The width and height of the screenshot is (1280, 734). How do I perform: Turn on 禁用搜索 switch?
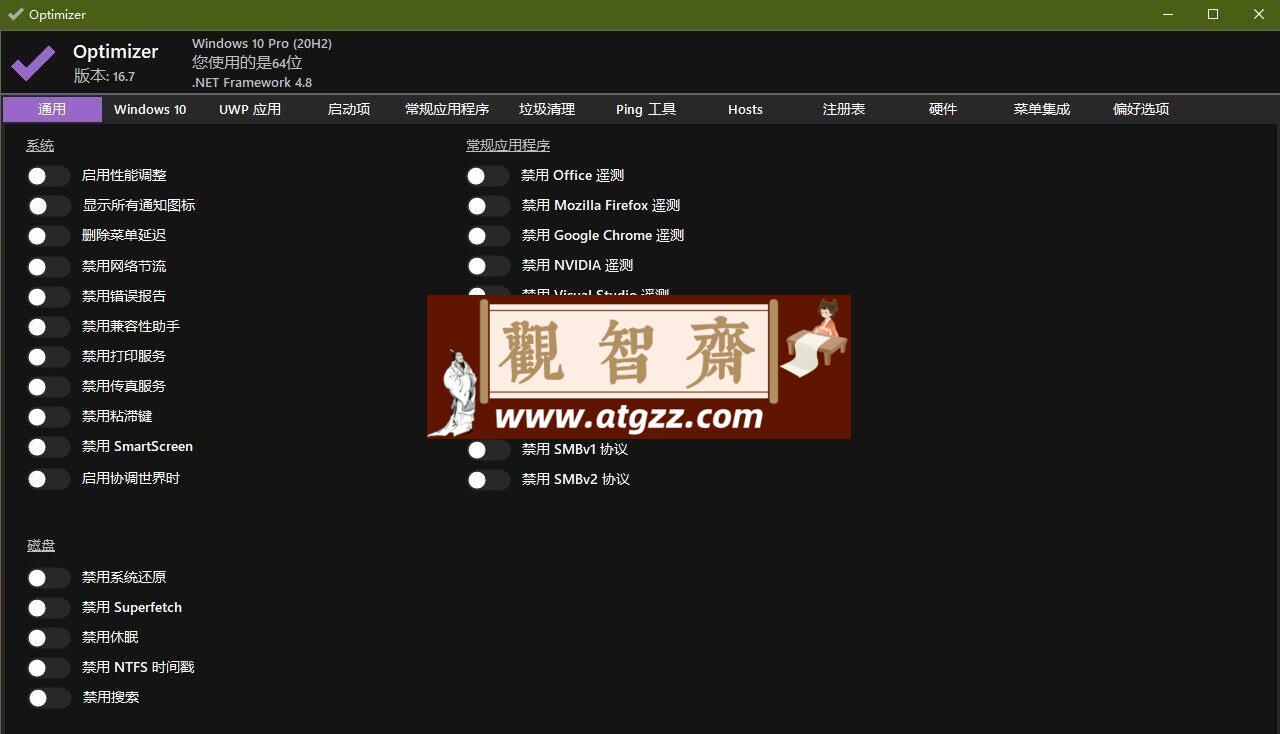pos(48,698)
